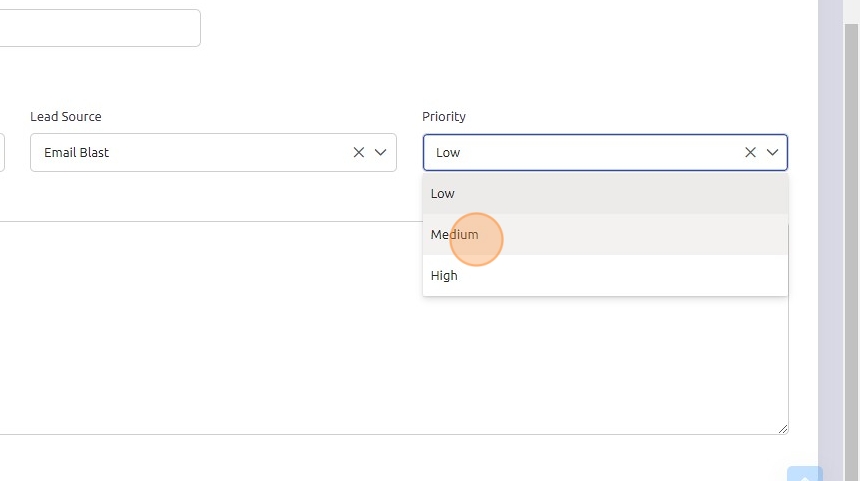This screenshot has width=860, height=481.
Task: Open the Email Blast combo box
Action: pyautogui.click(x=190, y=153)
